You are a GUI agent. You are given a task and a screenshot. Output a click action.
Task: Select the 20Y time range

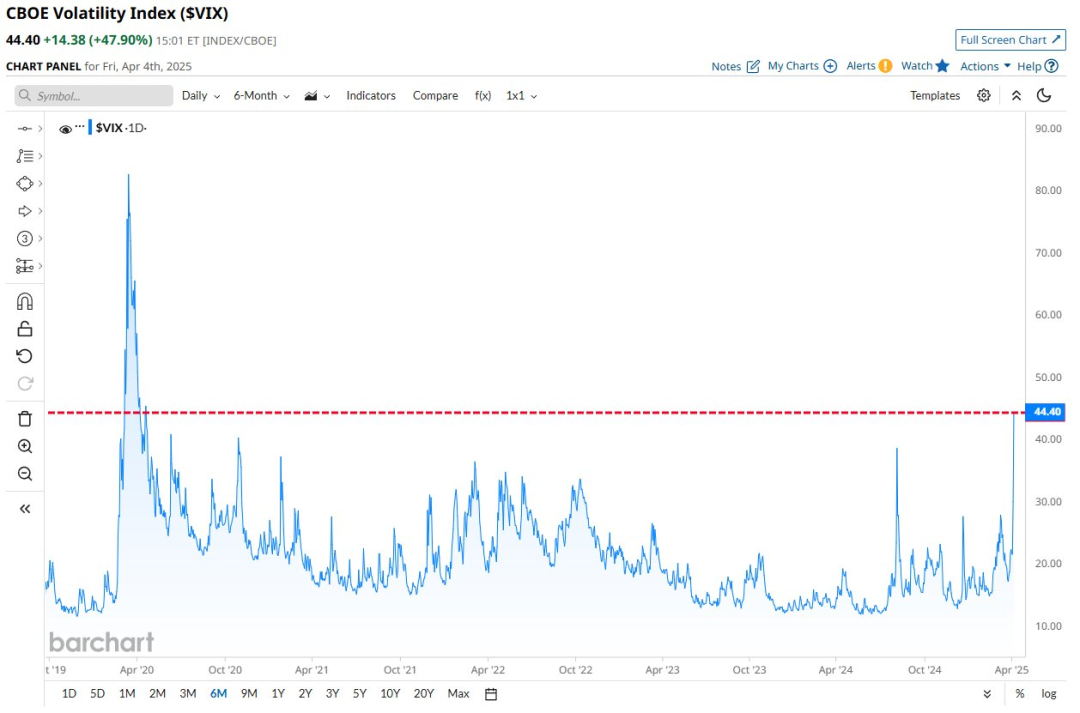click(x=424, y=694)
